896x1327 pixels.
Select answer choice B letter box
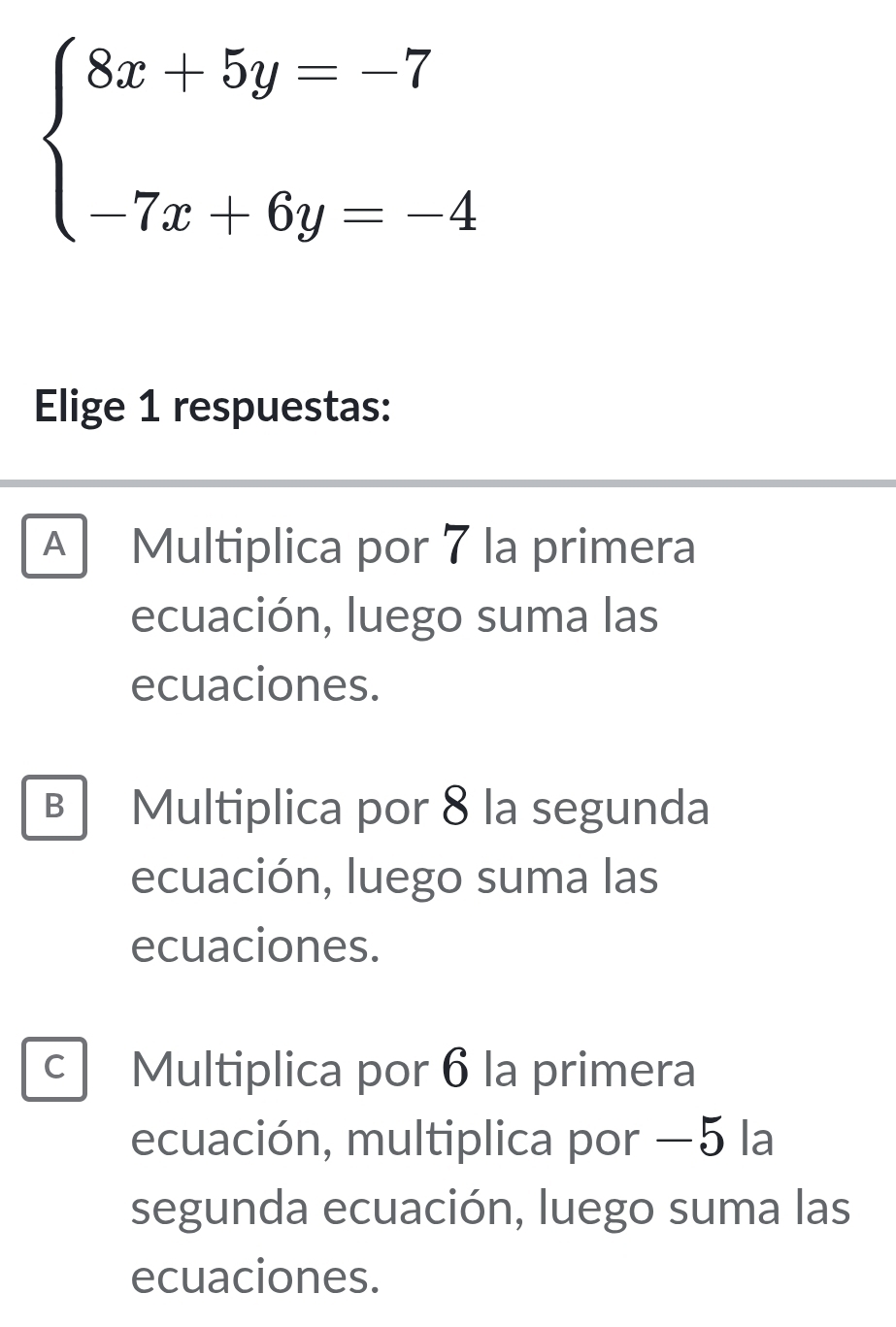(x=54, y=808)
